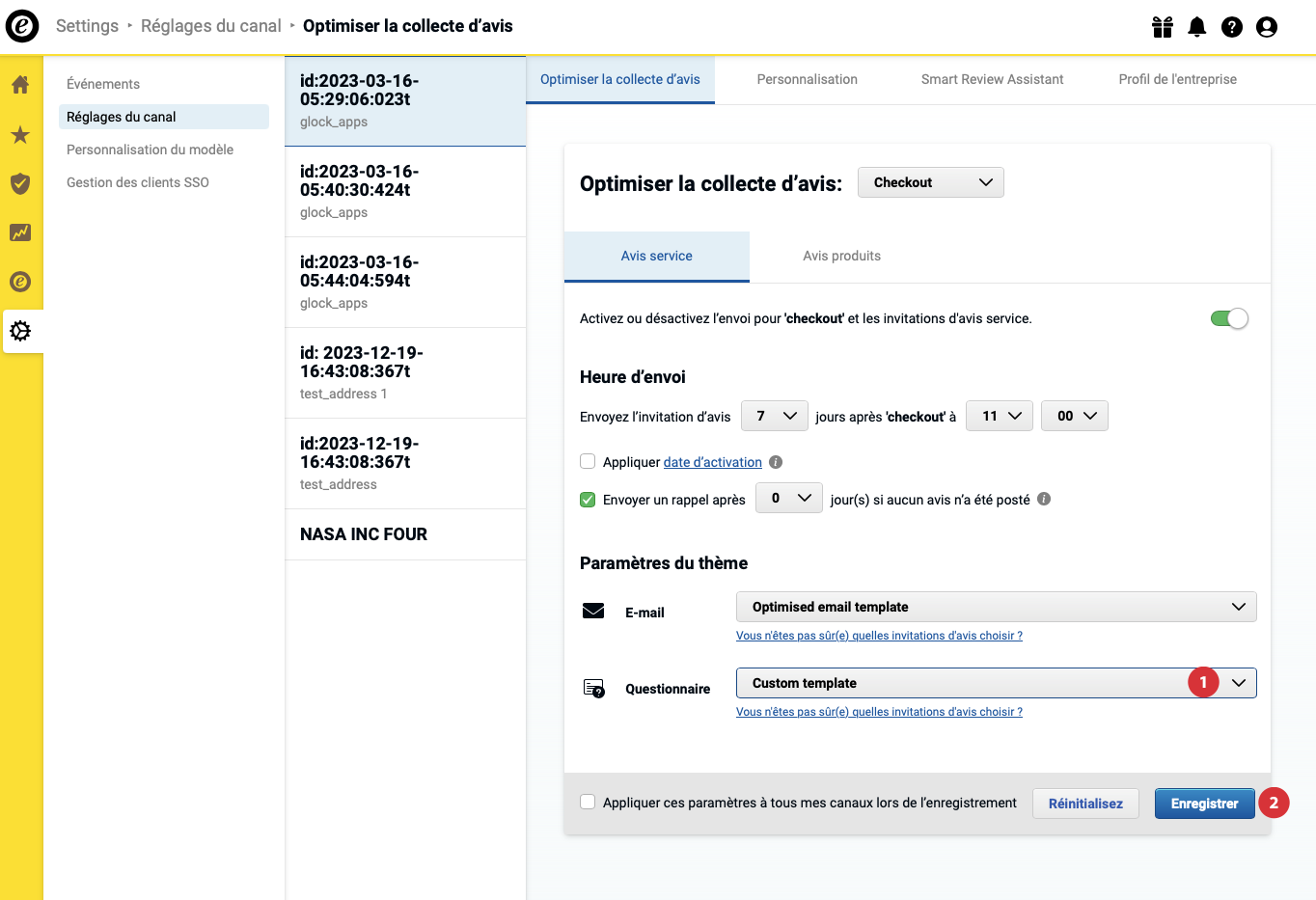
Task: Click invitations help link under E-mail
Action: 879,636
